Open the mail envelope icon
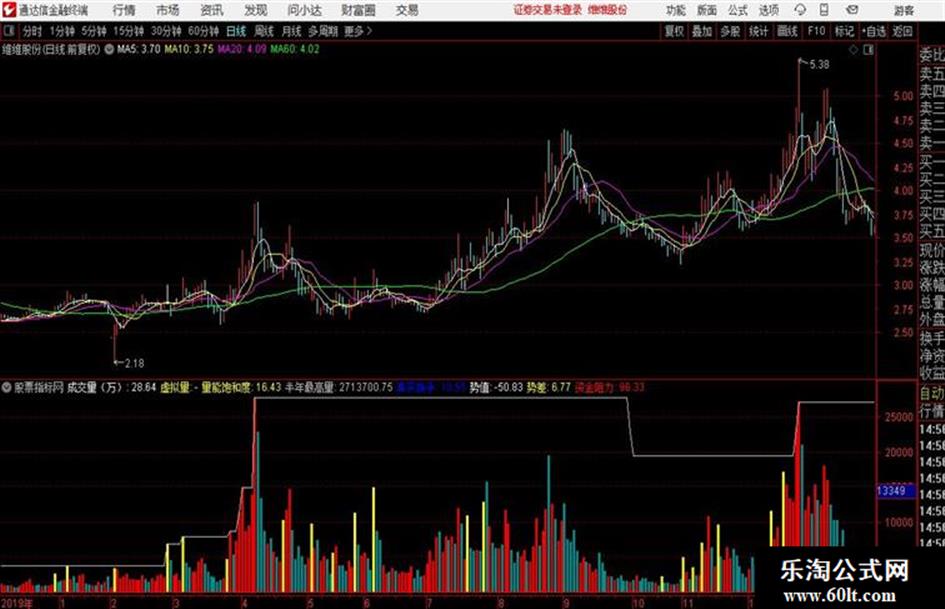The width and height of the screenshot is (945, 609). [x=852, y=10]
